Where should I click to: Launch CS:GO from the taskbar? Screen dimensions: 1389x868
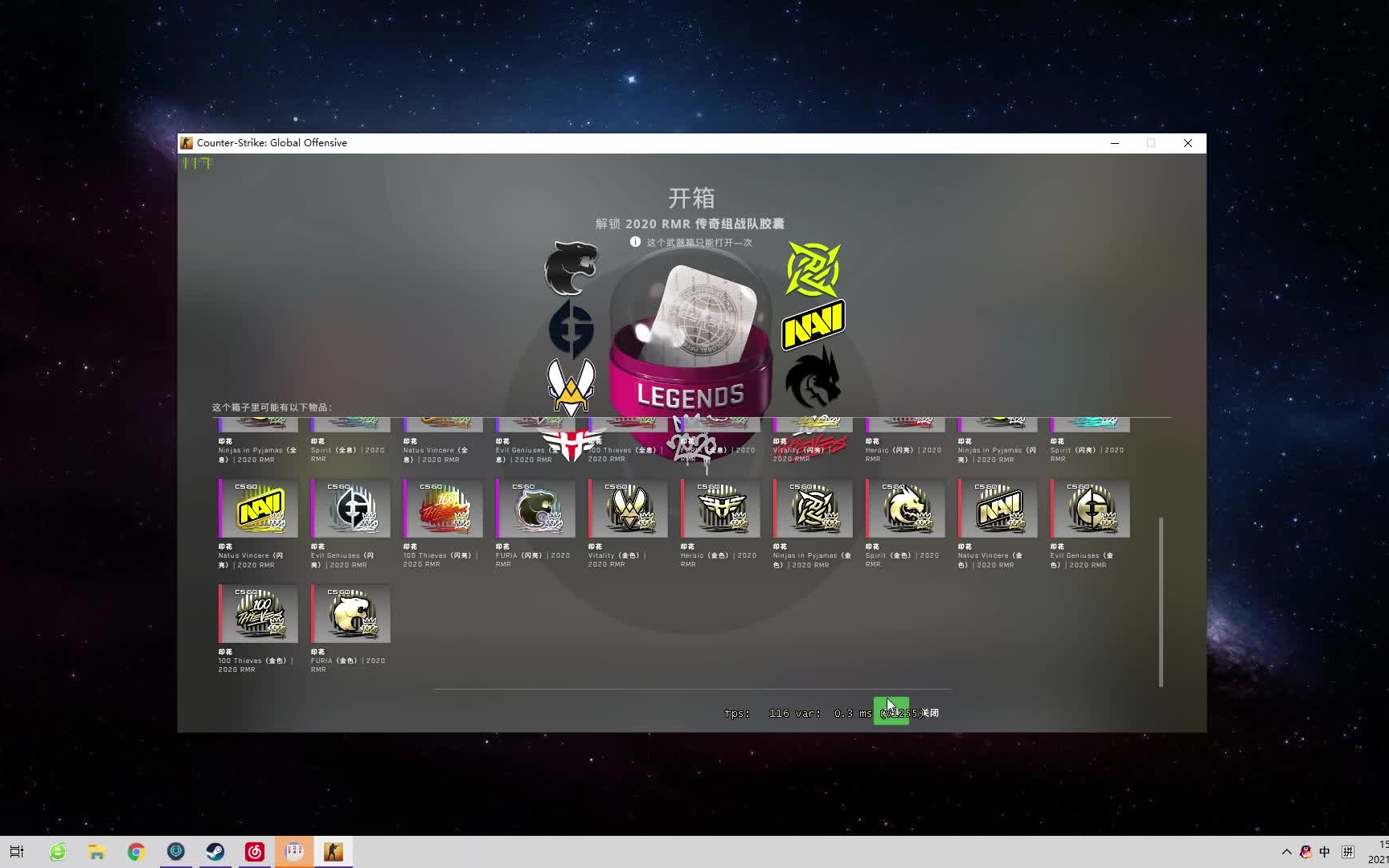tap(334, 851)
